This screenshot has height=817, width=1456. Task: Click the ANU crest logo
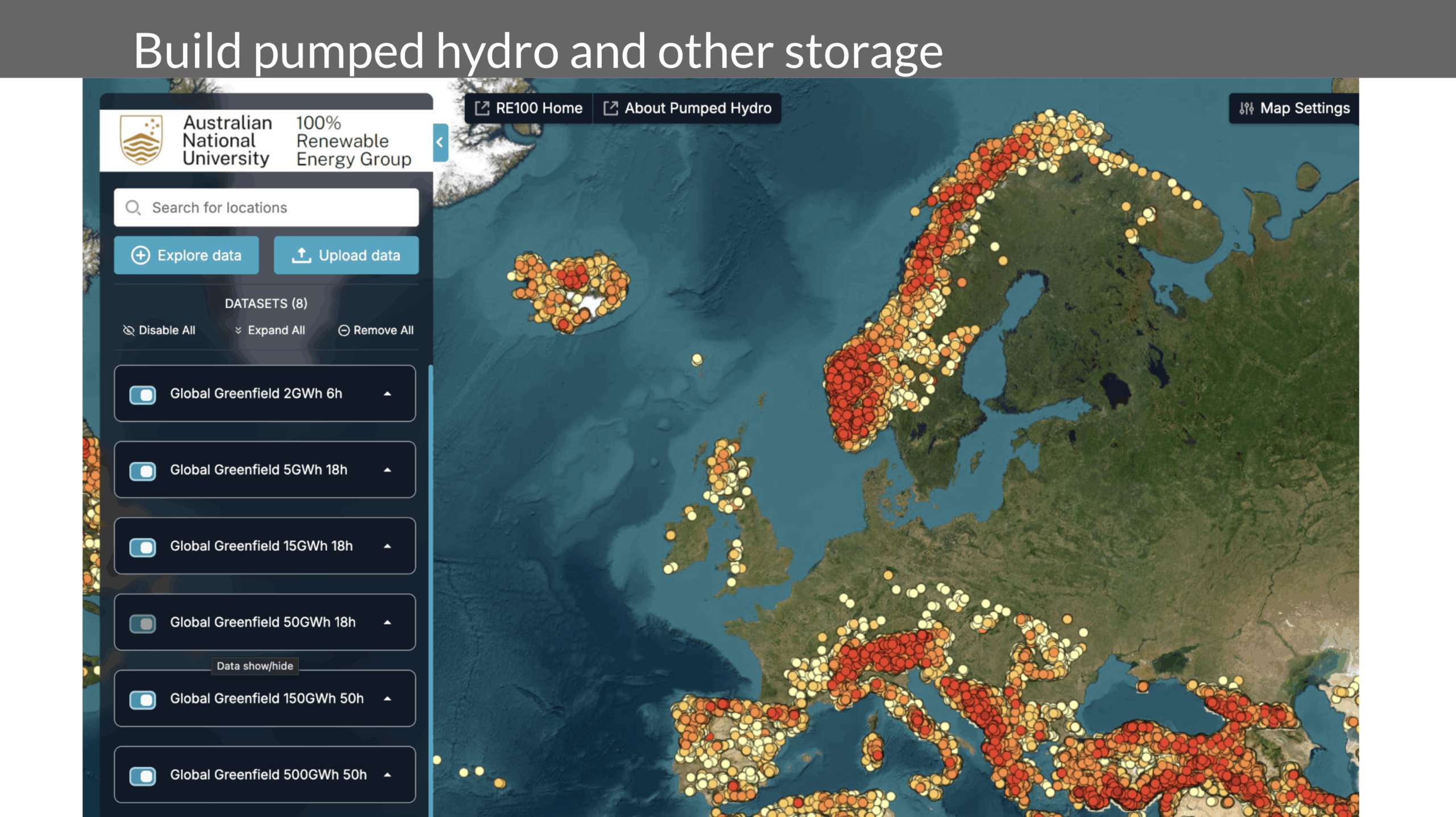click(141, 140)
